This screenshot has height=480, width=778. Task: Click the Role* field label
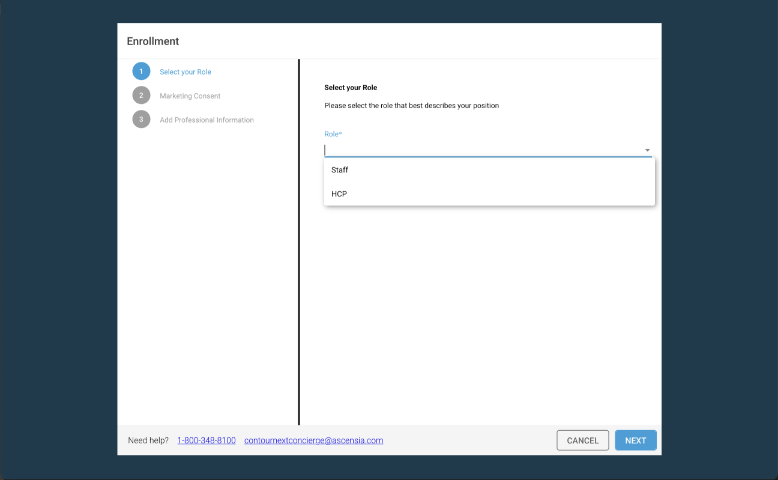(x=333, y=133)
